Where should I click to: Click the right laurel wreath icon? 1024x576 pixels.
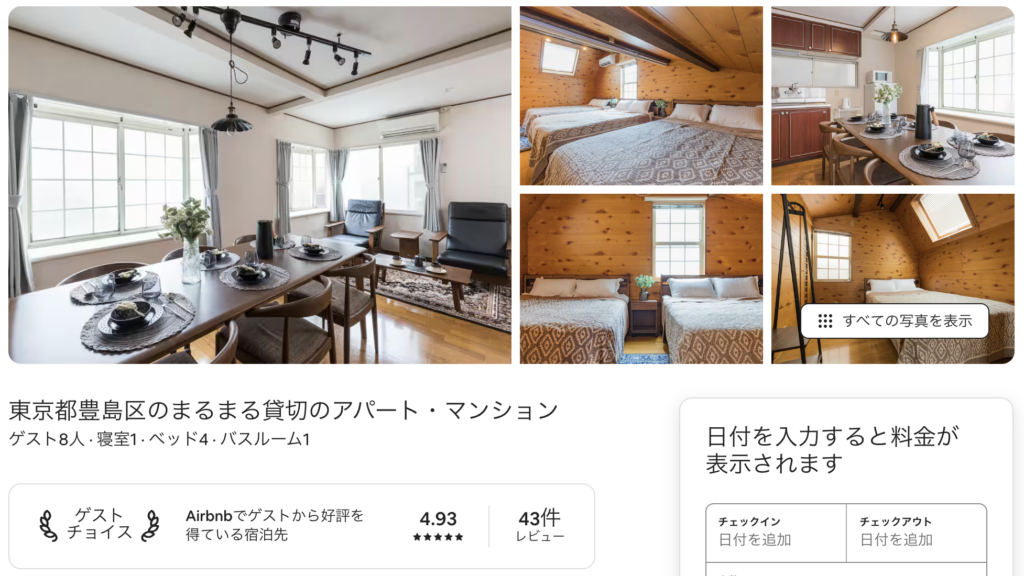151,526
